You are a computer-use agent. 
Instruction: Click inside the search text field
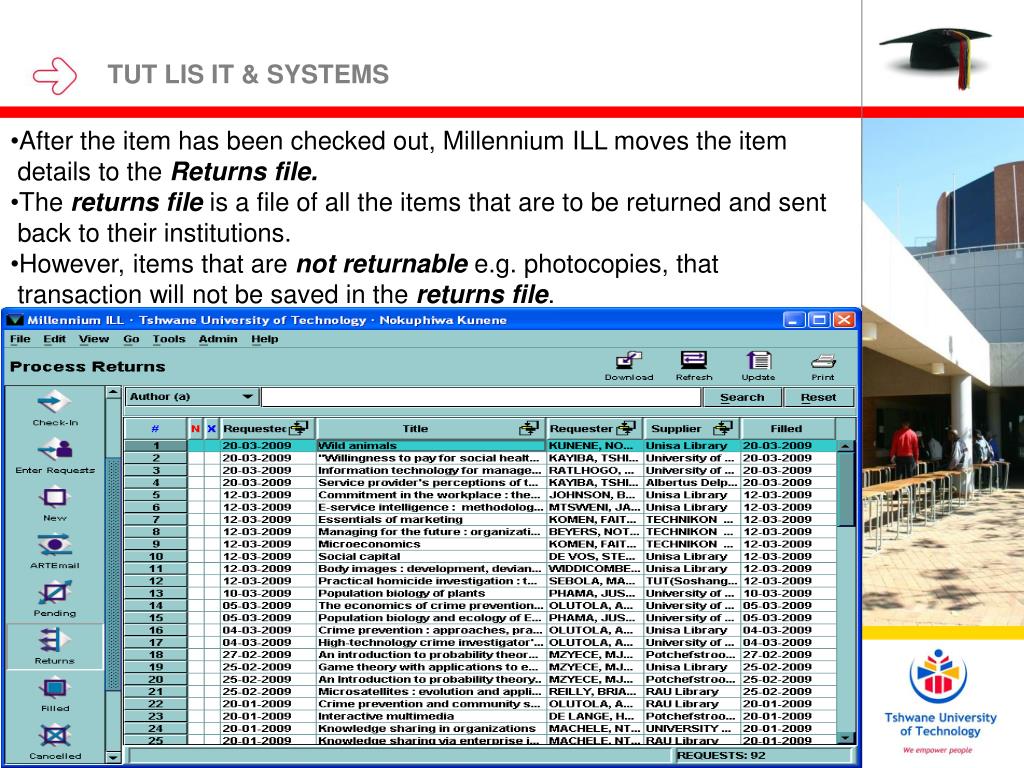tap(481, 397)
